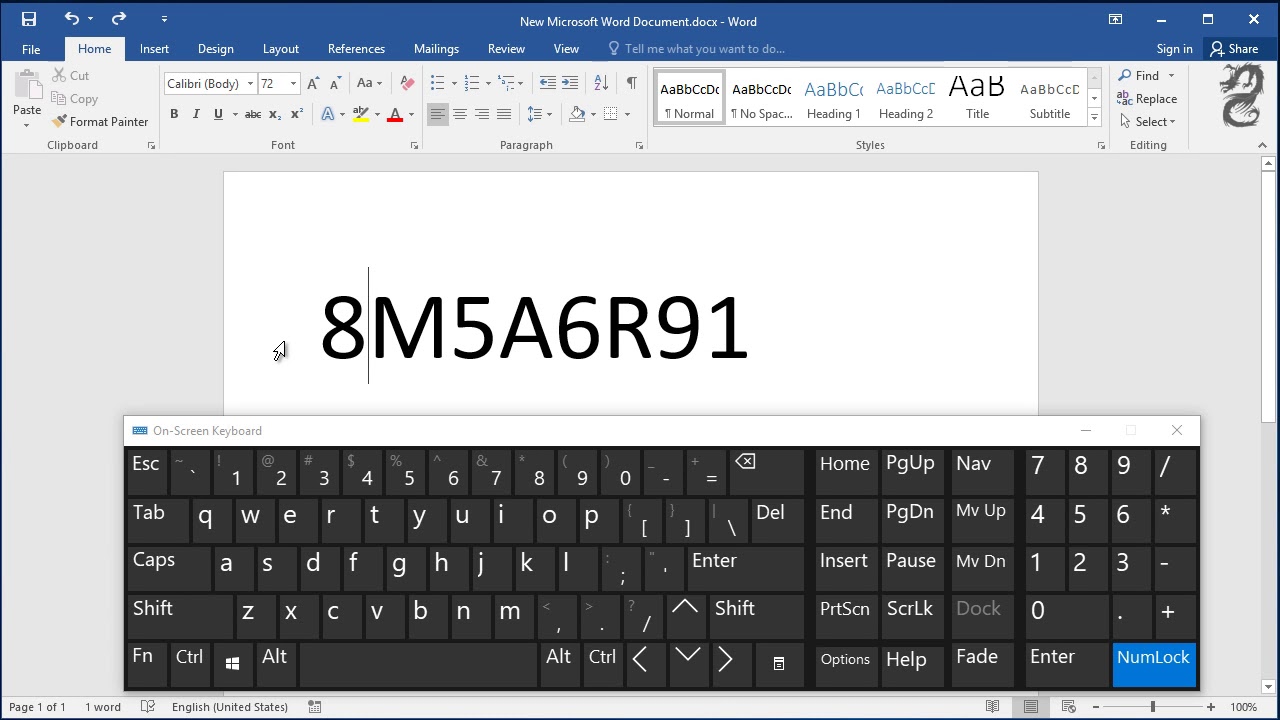Switch to the Layout tab
The height and width of the screenshot is (720, 1280).
[x=281, y=49]
